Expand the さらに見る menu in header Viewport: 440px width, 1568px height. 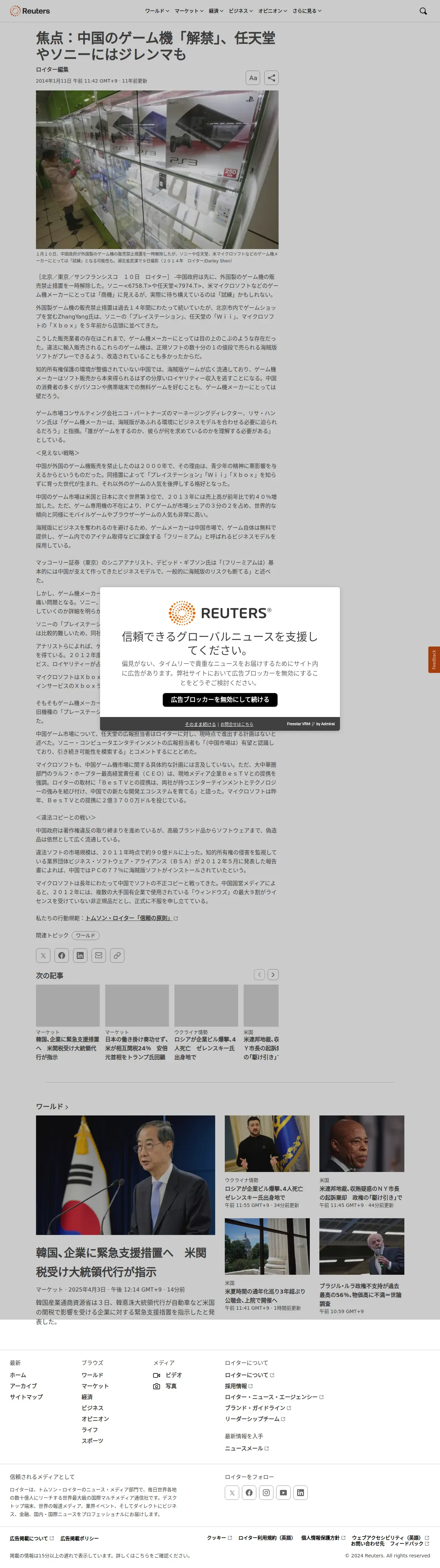click(x=307, y=11)
